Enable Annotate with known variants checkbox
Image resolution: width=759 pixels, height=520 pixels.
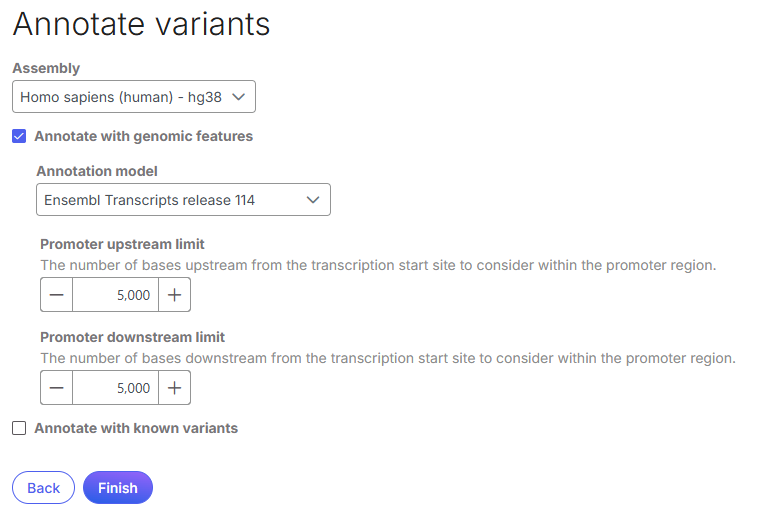(19, 428)
